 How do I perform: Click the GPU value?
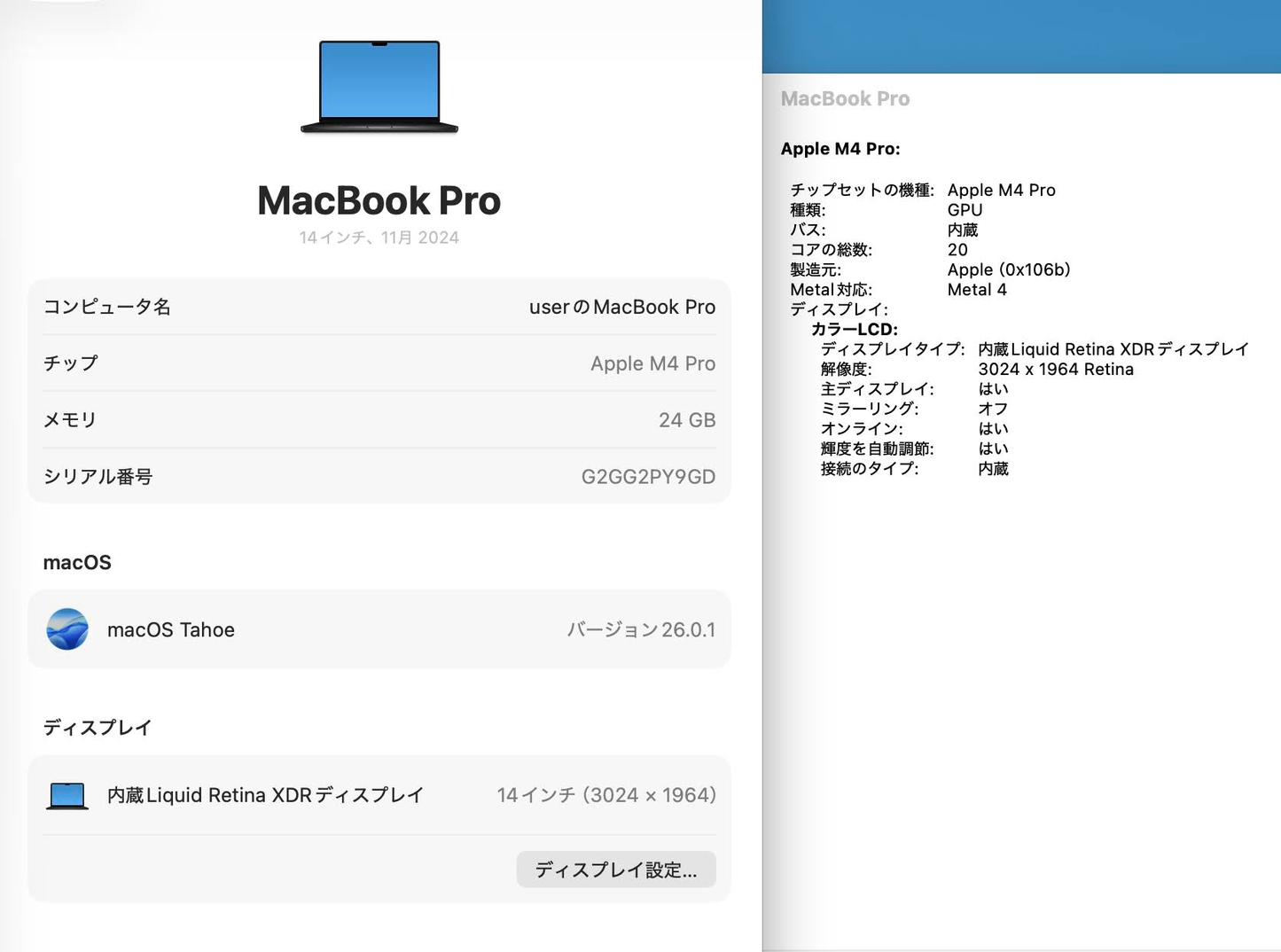pyautogui.click(x=965, y=210)
